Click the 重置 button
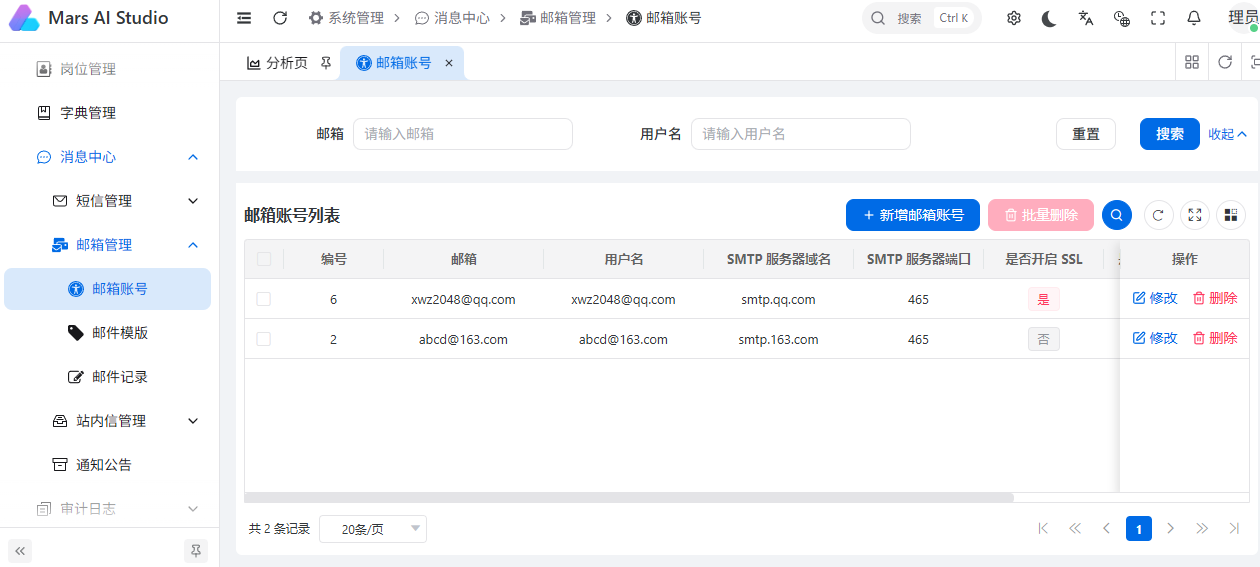 click(x=1086, y=134)
